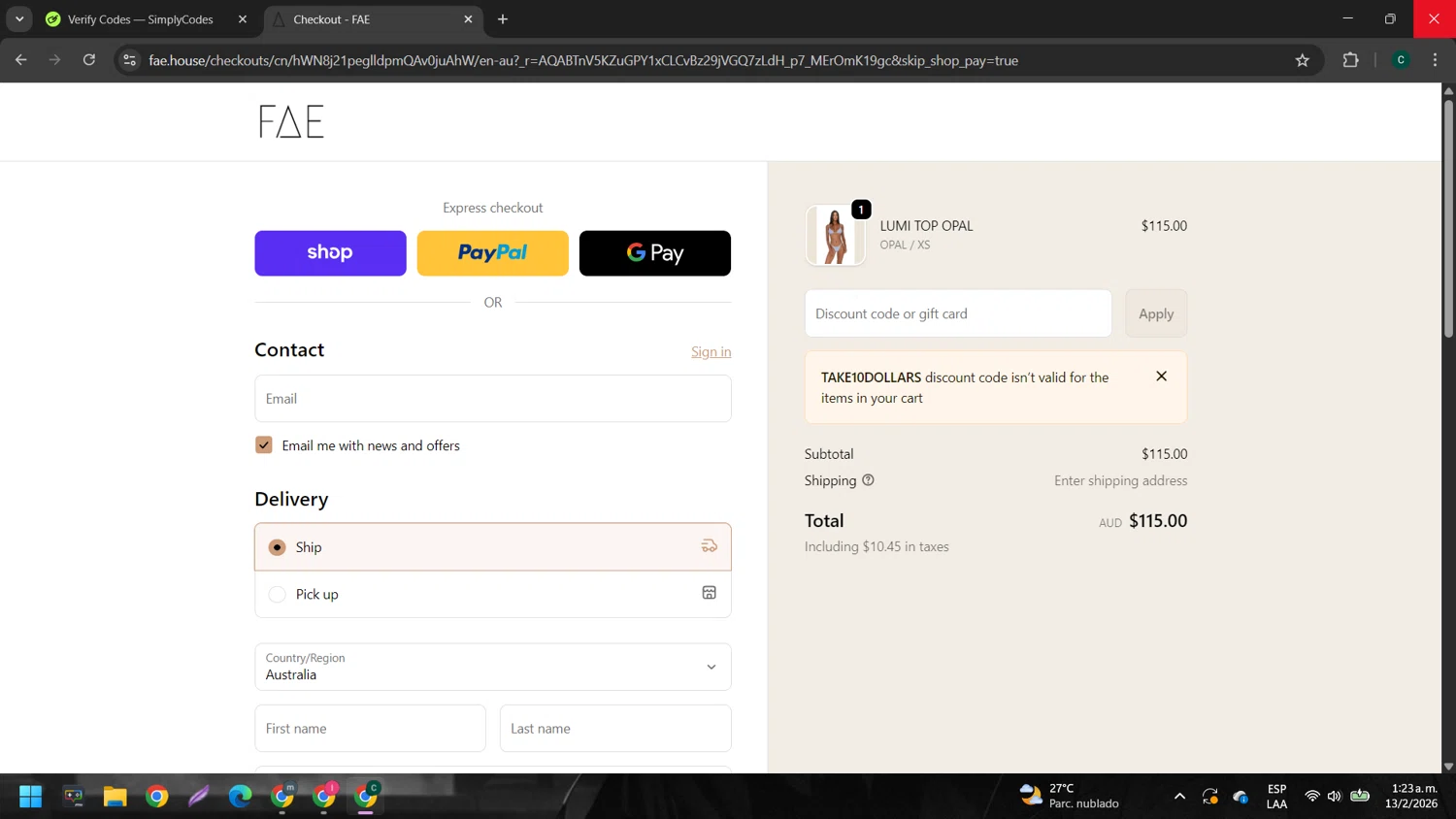
Task: Reload the checkout page
Action: [x=89, y=60]
